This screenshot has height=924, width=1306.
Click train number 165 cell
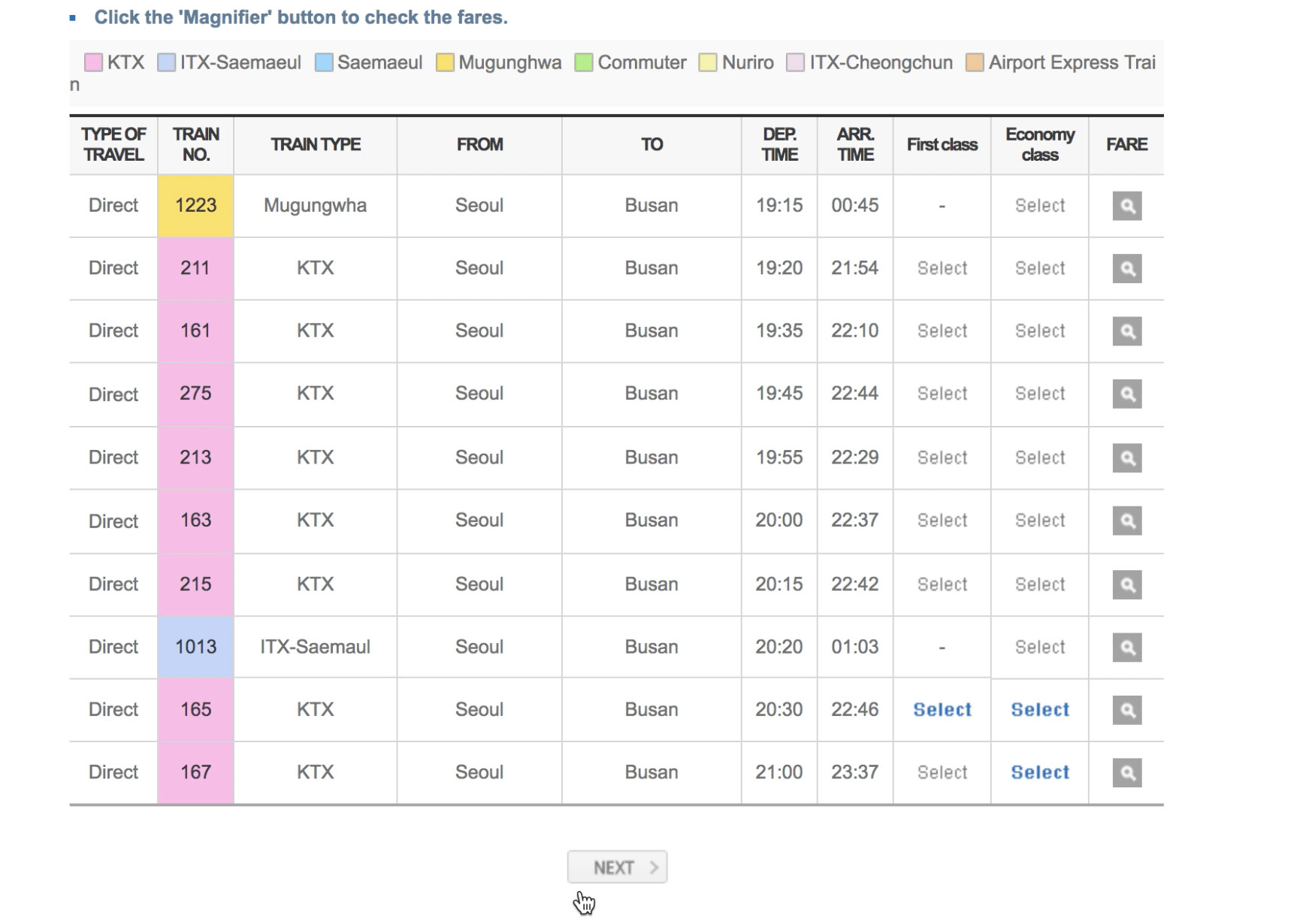(x=195, y=710)
